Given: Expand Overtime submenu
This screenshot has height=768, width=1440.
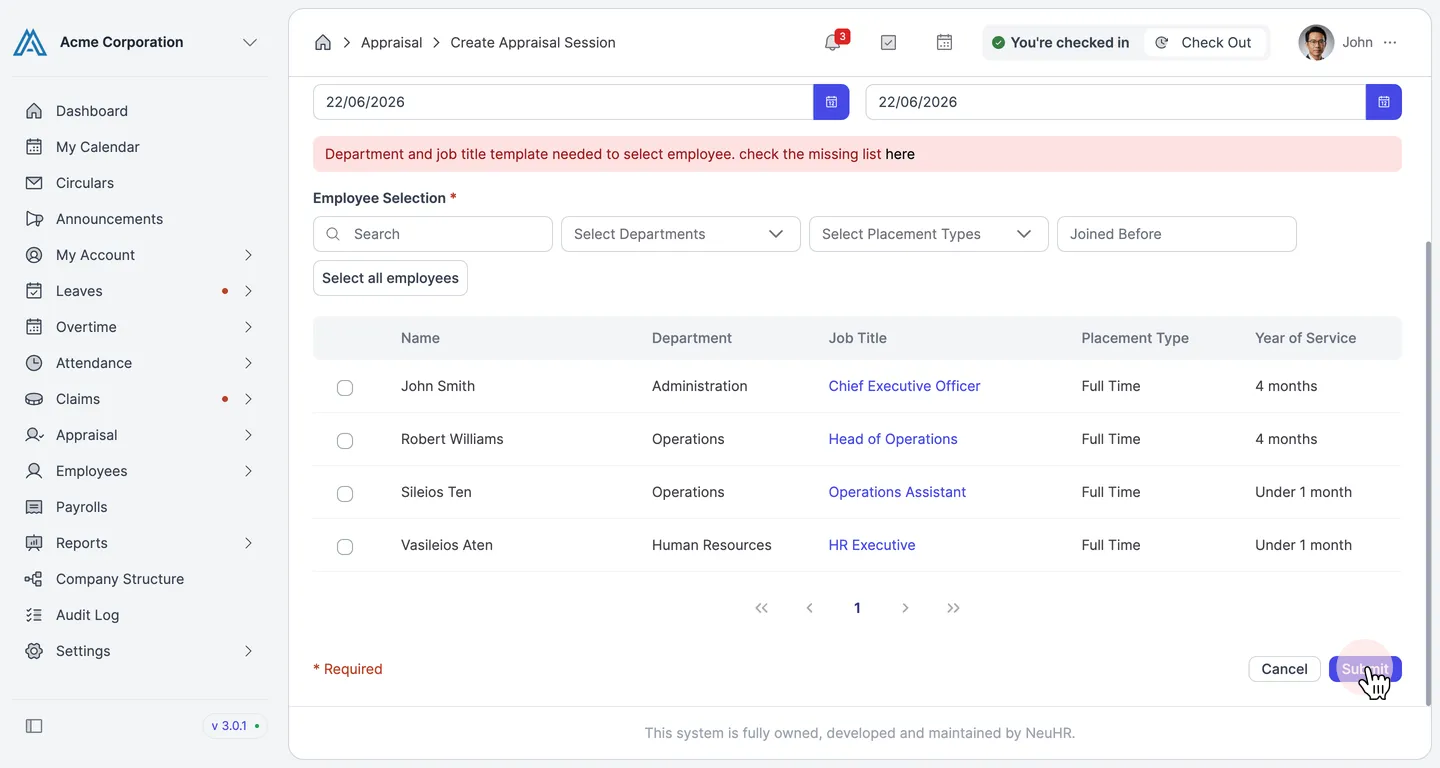Looking at the screenshot, I should (248, 327).
